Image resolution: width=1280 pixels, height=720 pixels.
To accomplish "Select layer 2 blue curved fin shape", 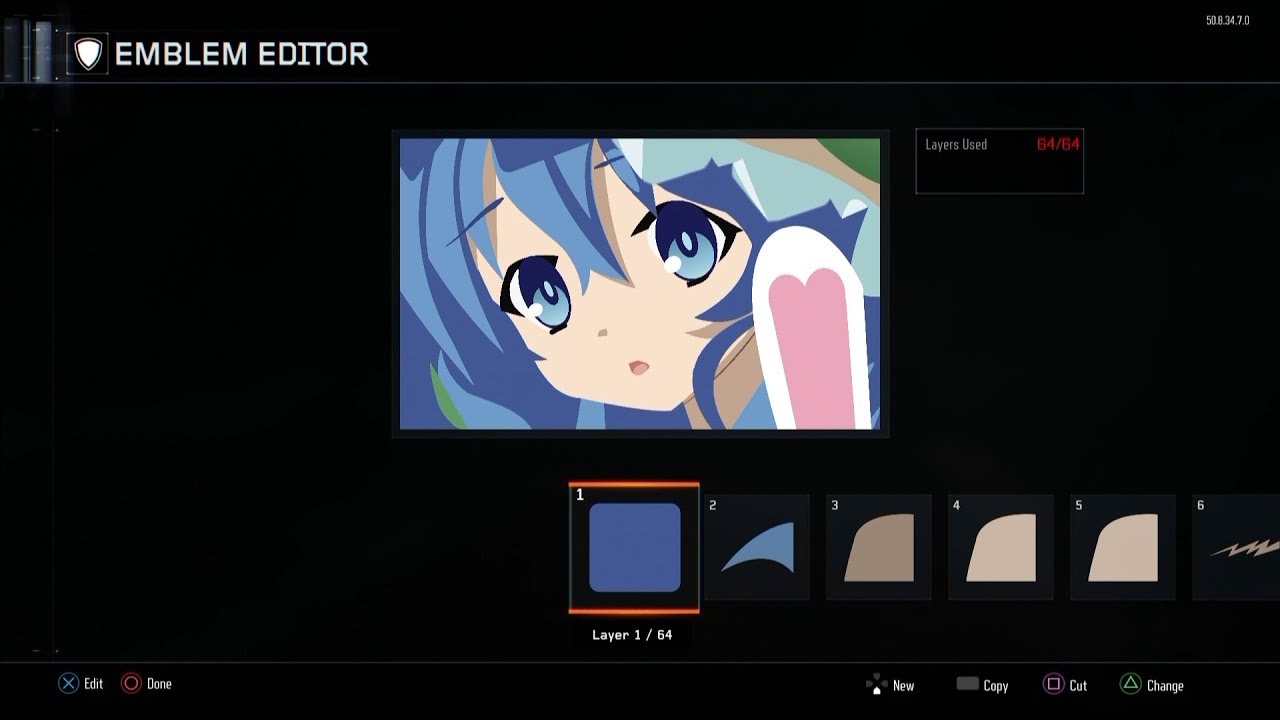I will click(756, 547).
